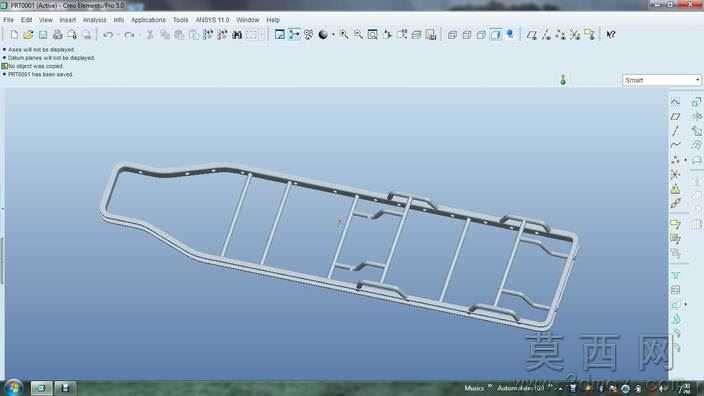Open Appearance Gallery sphere icon
Viewport: 704px width, 396px height.
coord(323,35)
